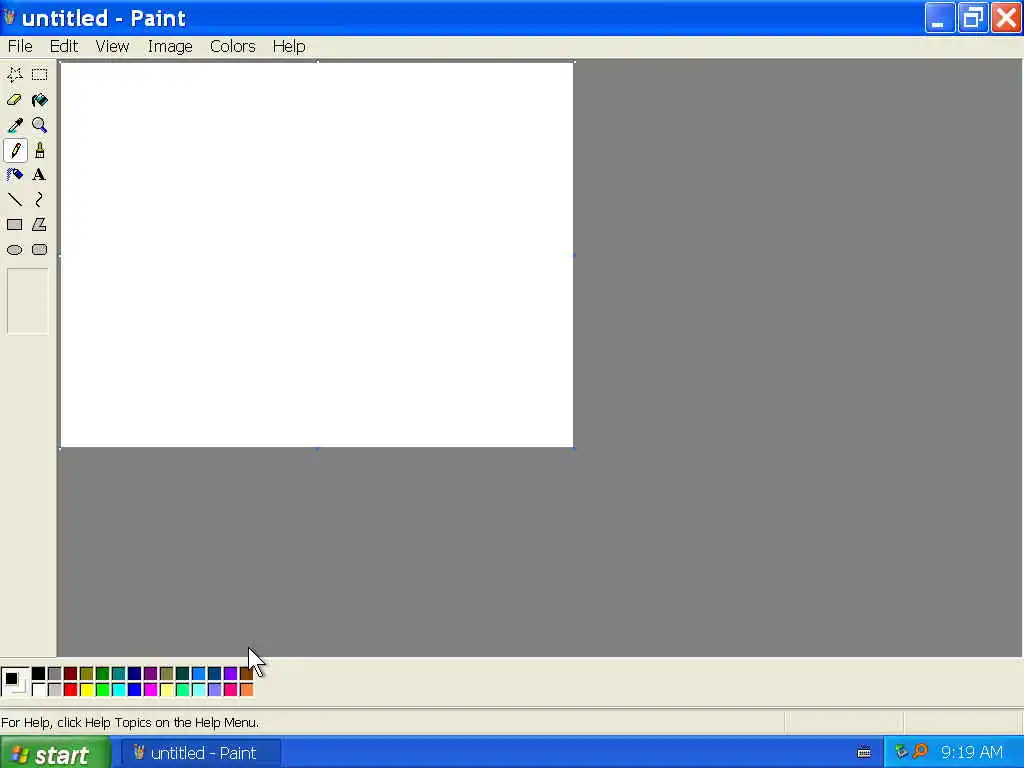
Task: Click the foreground/background color indicator box
Action: point(15,682)
